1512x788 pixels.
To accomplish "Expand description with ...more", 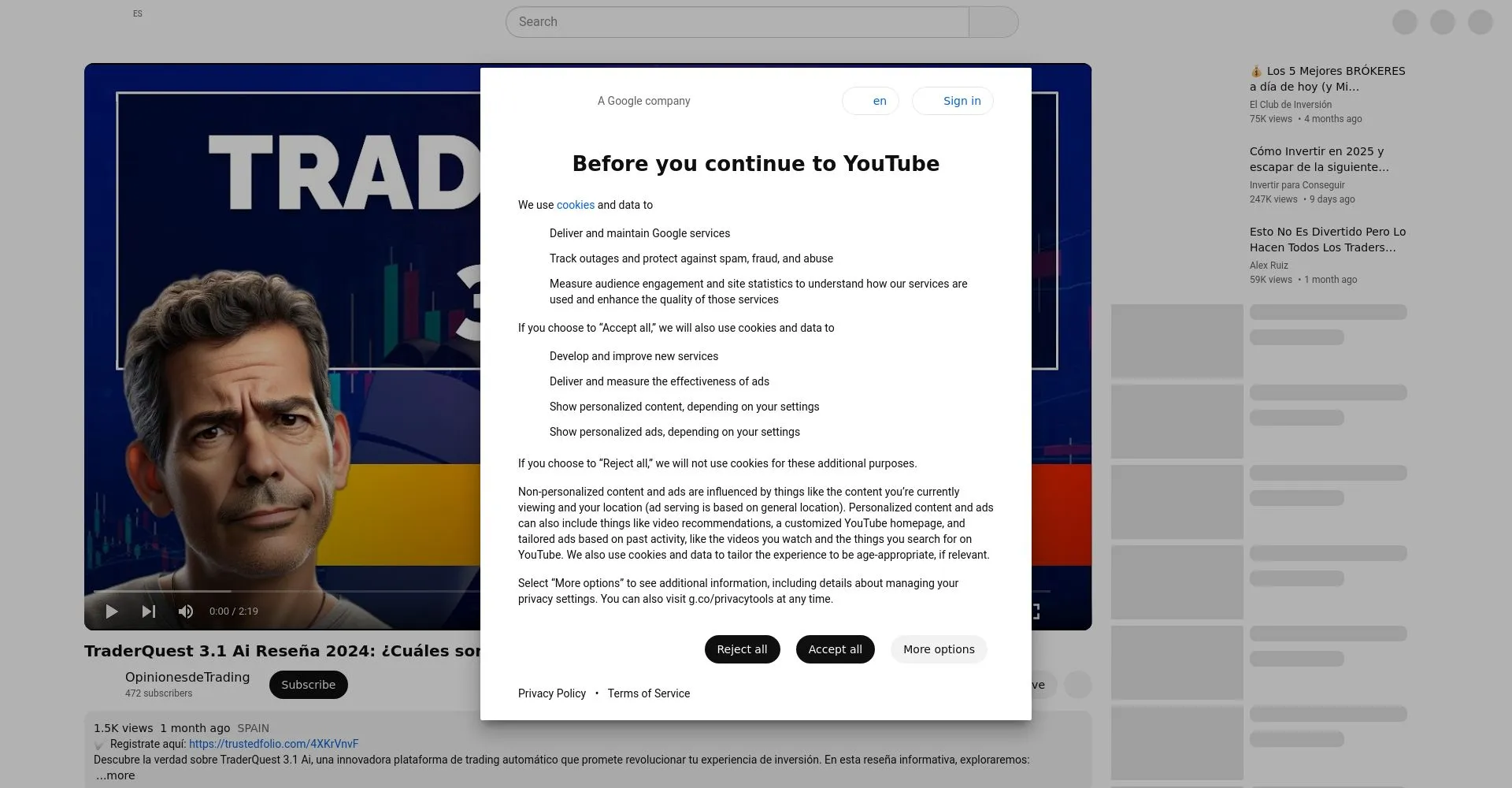I will pos(115,775).
